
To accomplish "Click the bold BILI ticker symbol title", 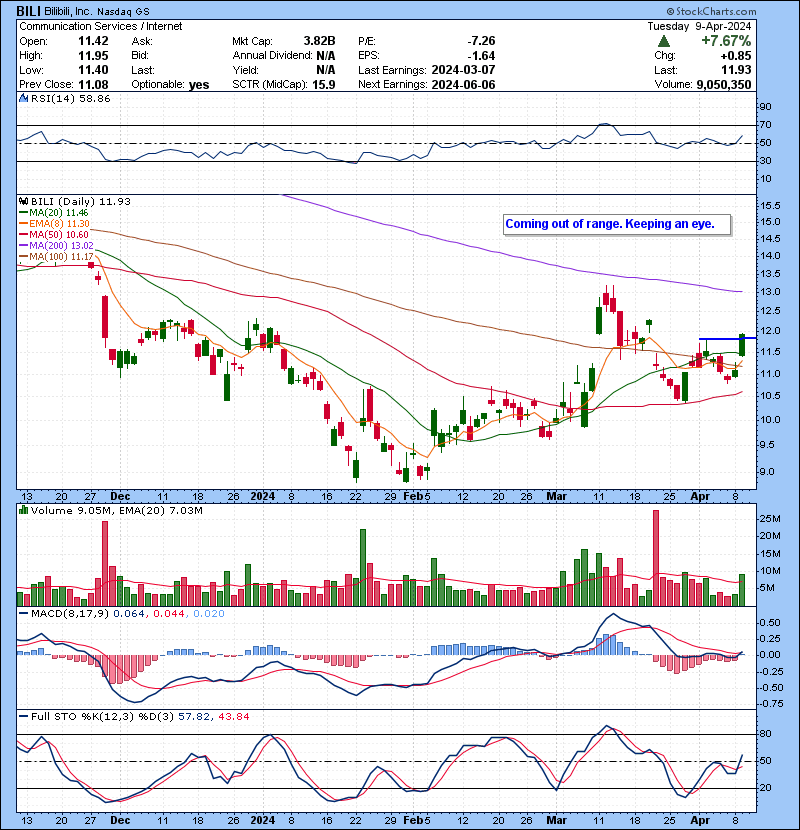I will (29, 11).
